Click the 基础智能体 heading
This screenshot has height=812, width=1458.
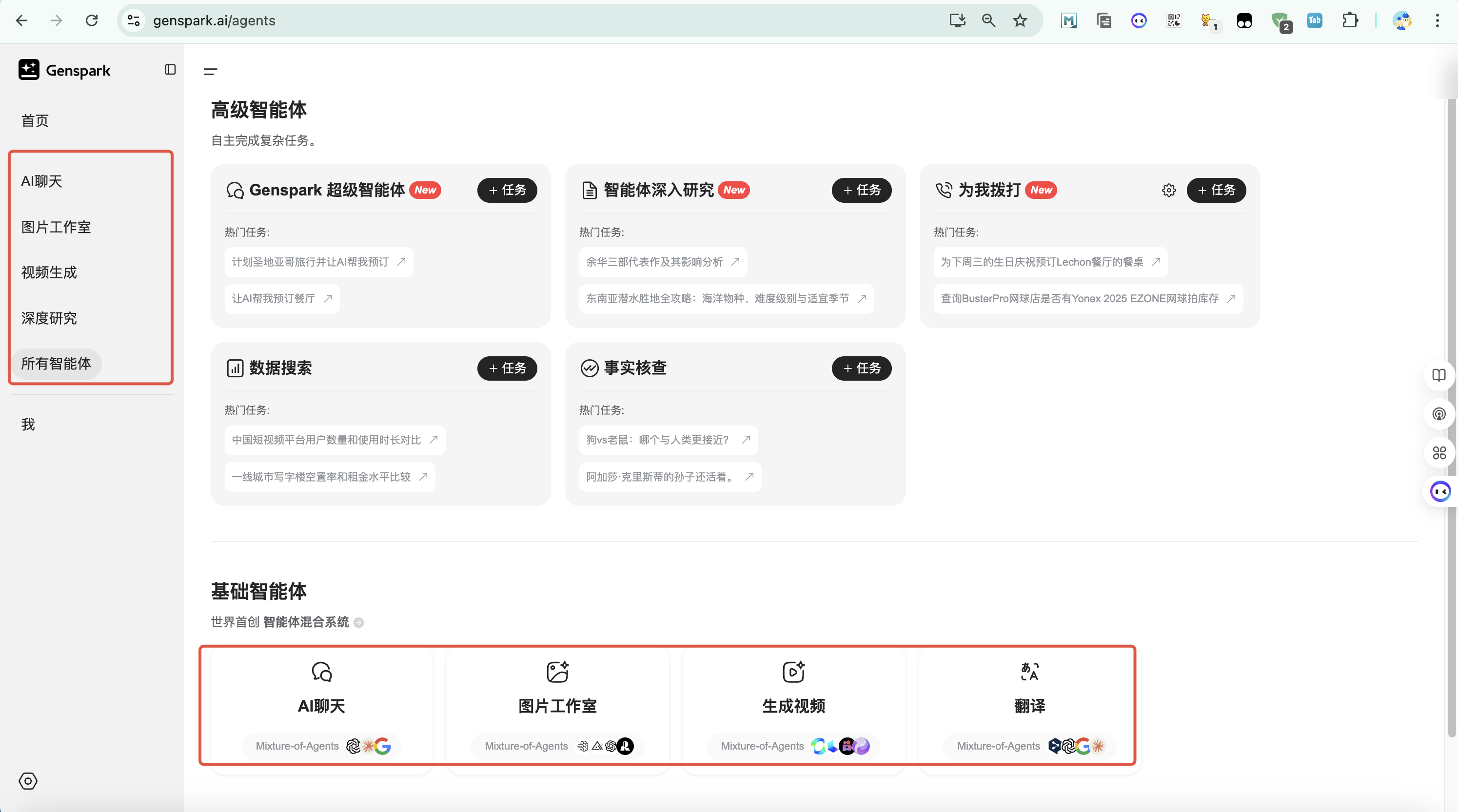point(258,591)
